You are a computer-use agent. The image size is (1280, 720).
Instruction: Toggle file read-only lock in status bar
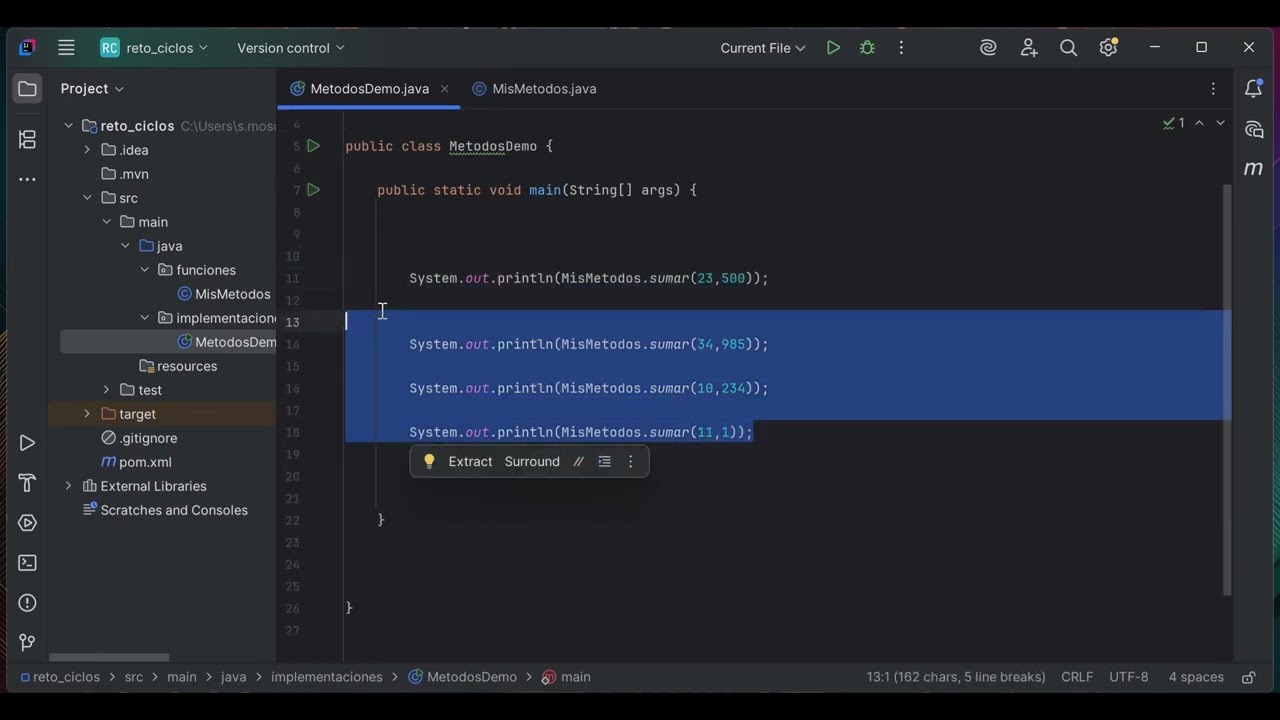click(1248, 677)
